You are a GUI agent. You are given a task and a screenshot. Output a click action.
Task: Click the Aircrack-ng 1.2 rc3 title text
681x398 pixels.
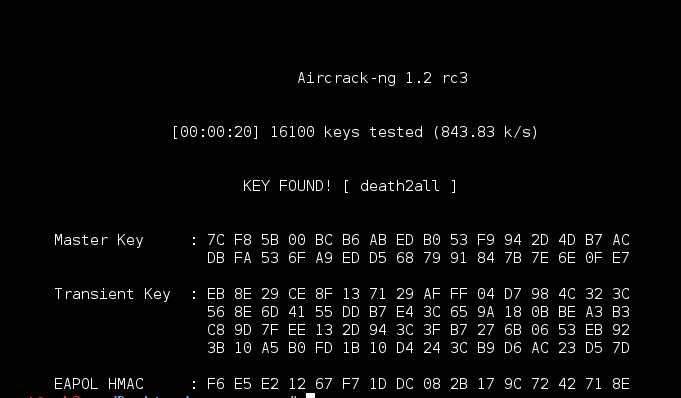(x=383, y=78)
